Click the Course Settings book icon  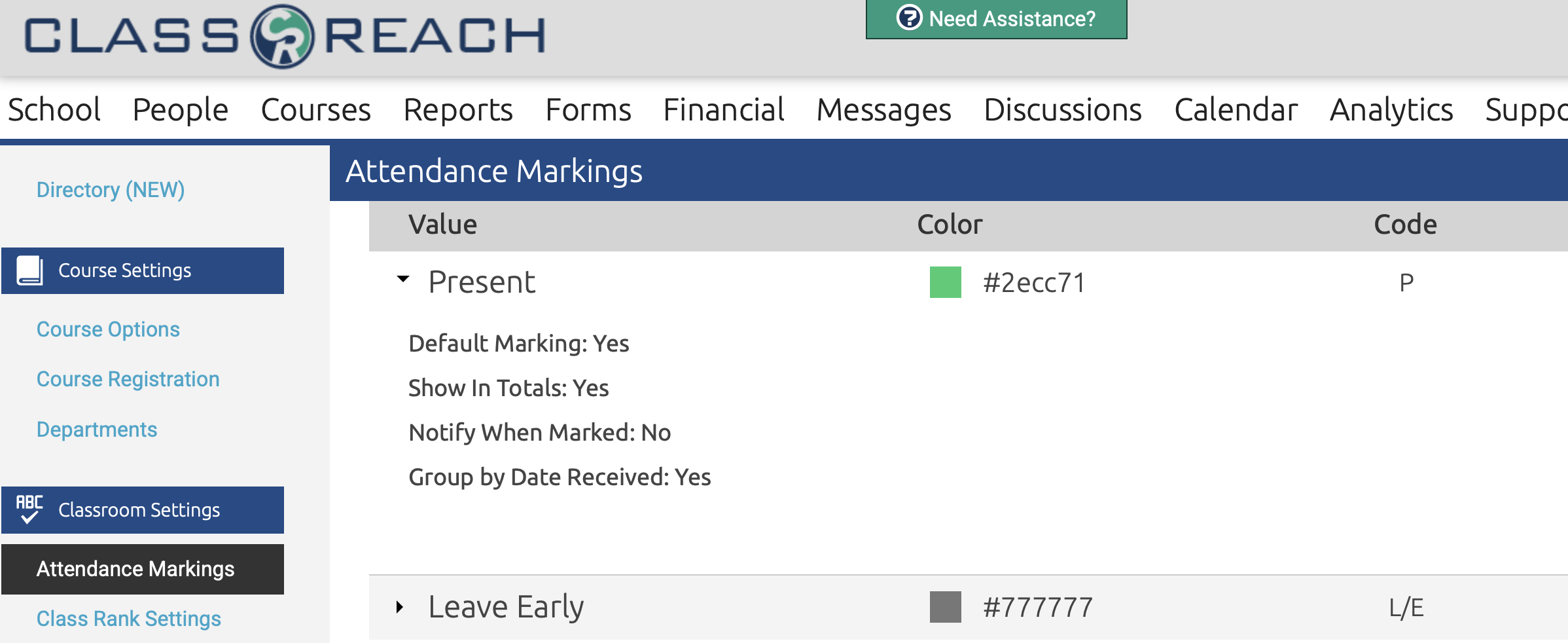click(x=29, y=270)
